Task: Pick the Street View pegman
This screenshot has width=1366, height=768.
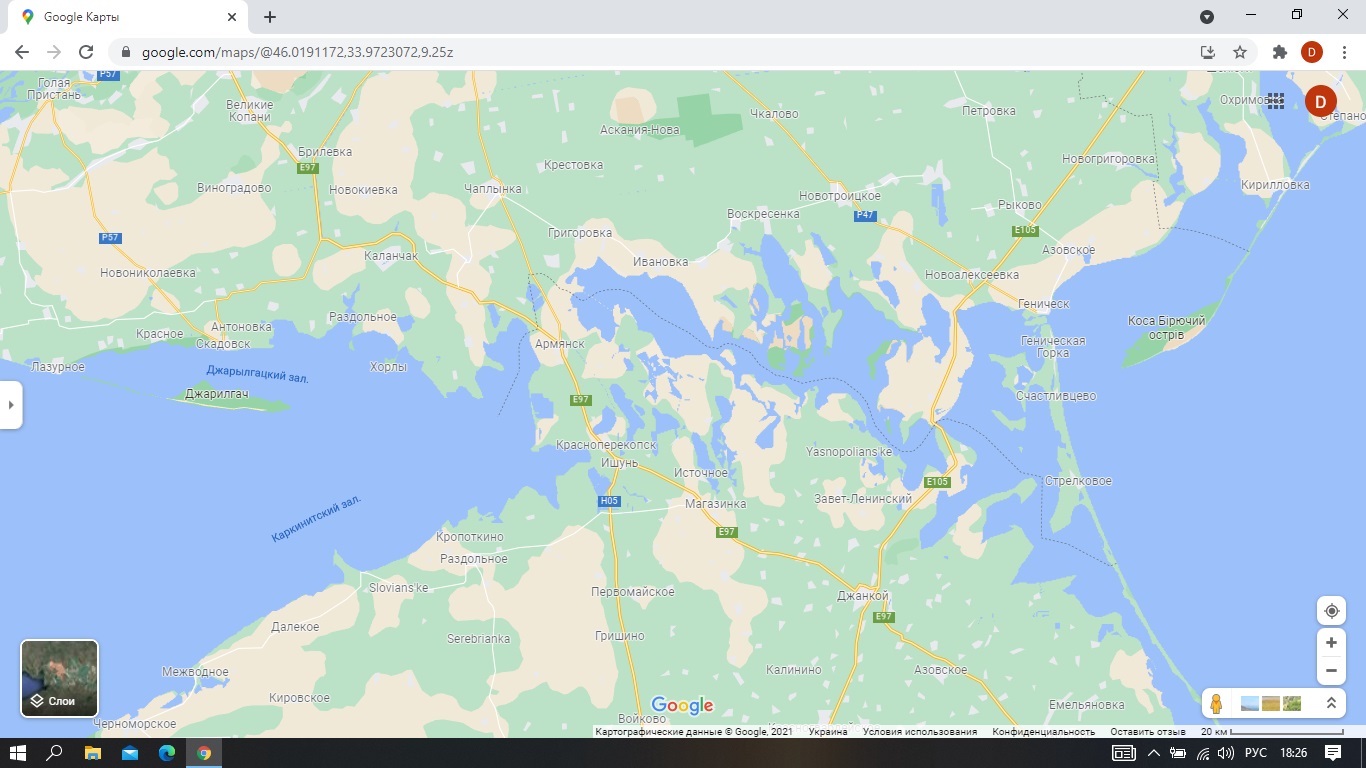Action: (1216, 703)
